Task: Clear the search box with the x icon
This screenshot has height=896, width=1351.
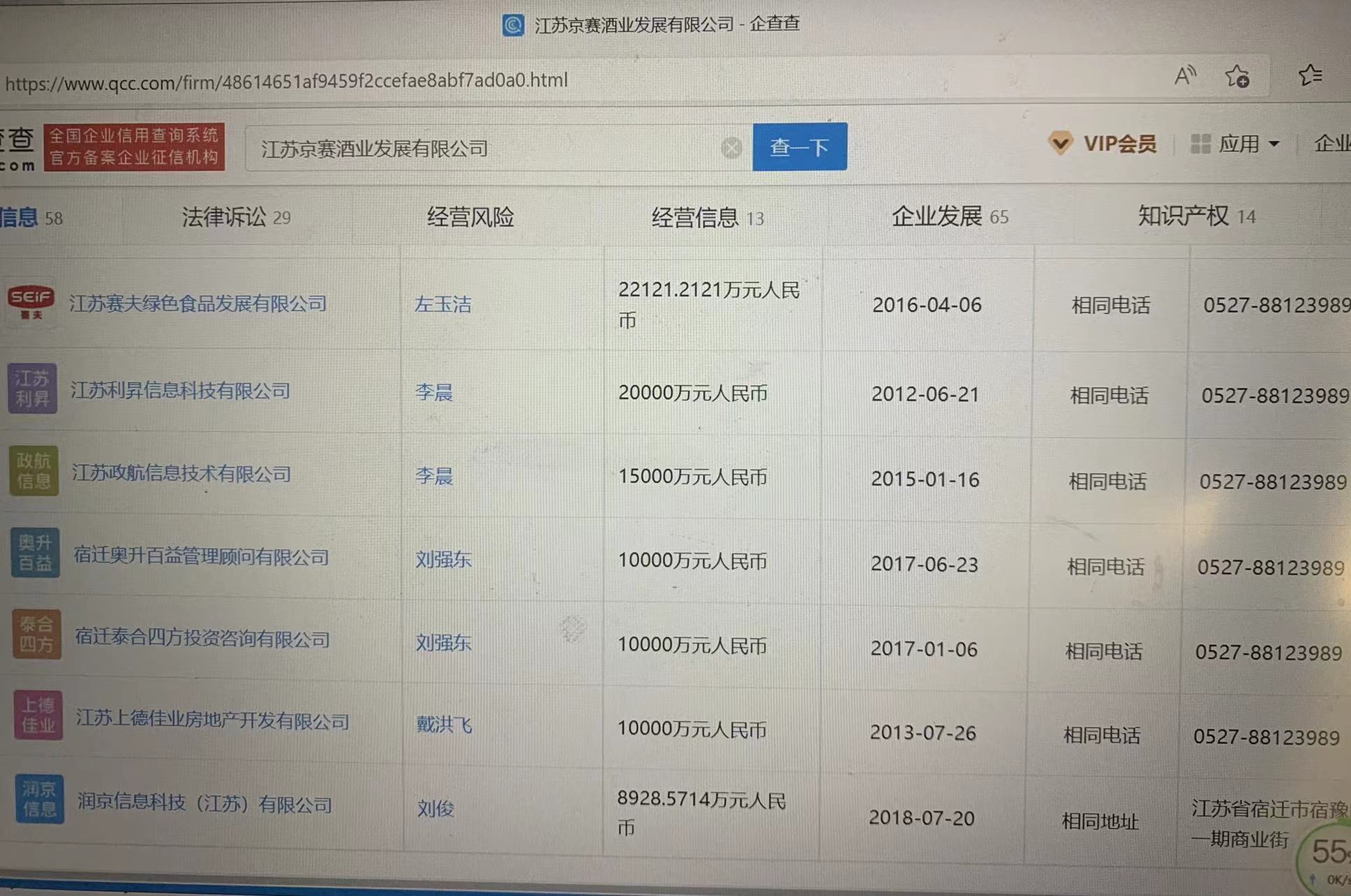Action: click(731, 147)
